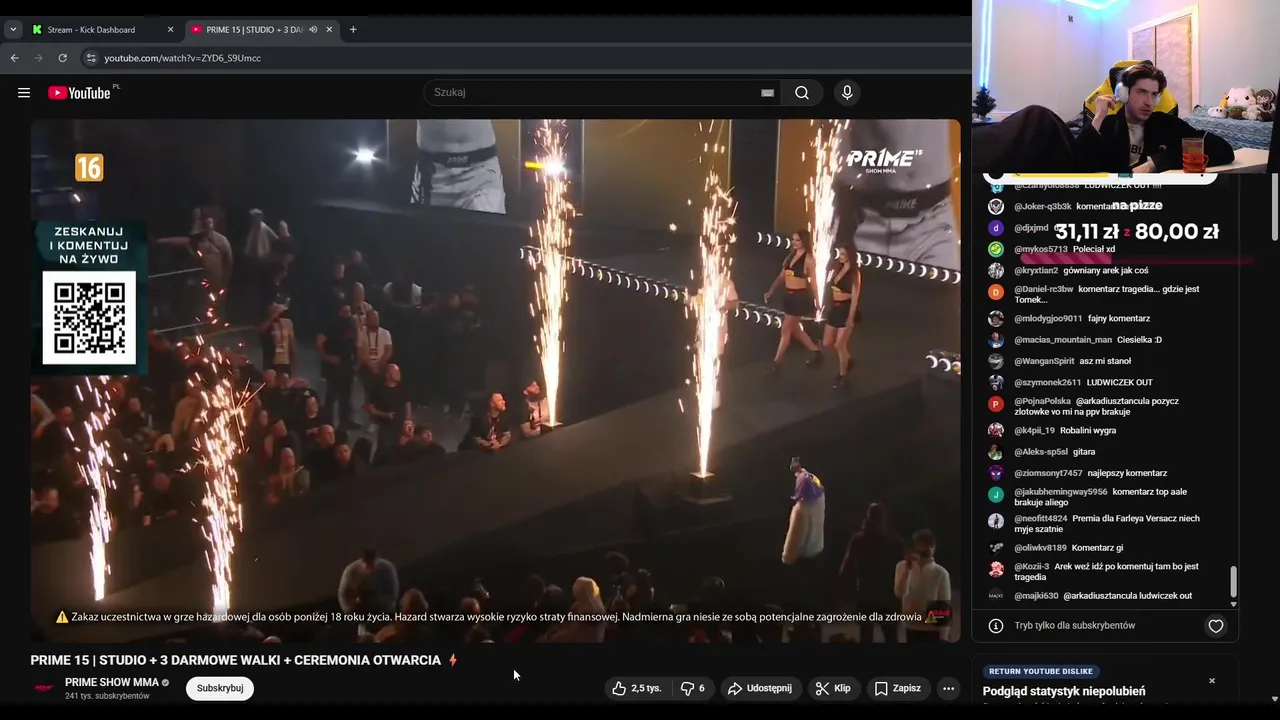1280x720 pixels.
Task: Click the info icon in chat input
Action: coord(996,626)
